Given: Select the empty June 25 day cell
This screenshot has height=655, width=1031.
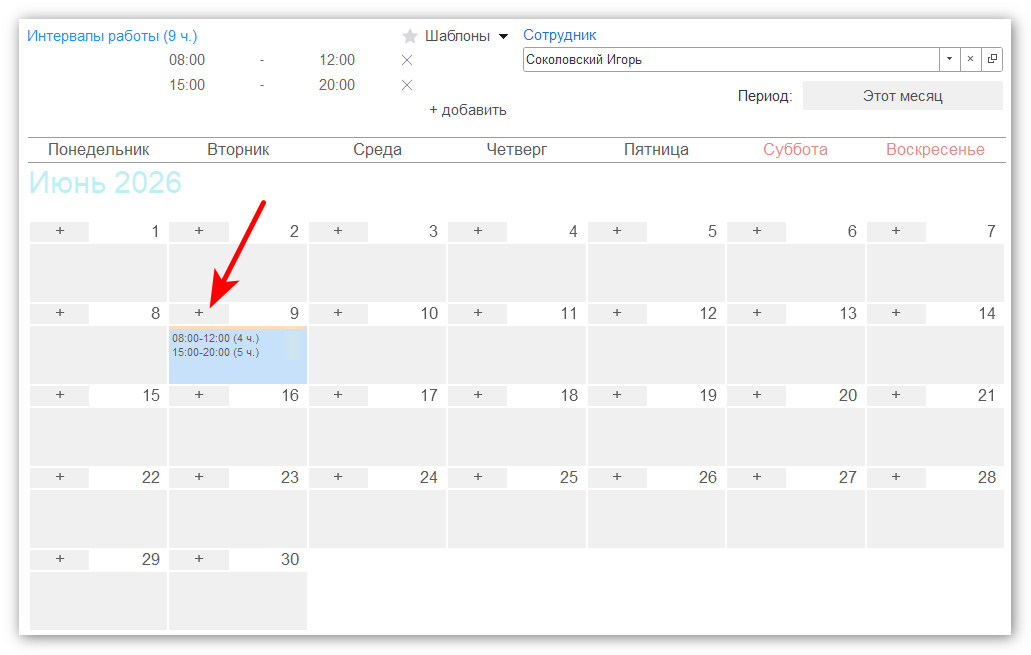Looking at the screenshot, I should (x=517, y=519).
